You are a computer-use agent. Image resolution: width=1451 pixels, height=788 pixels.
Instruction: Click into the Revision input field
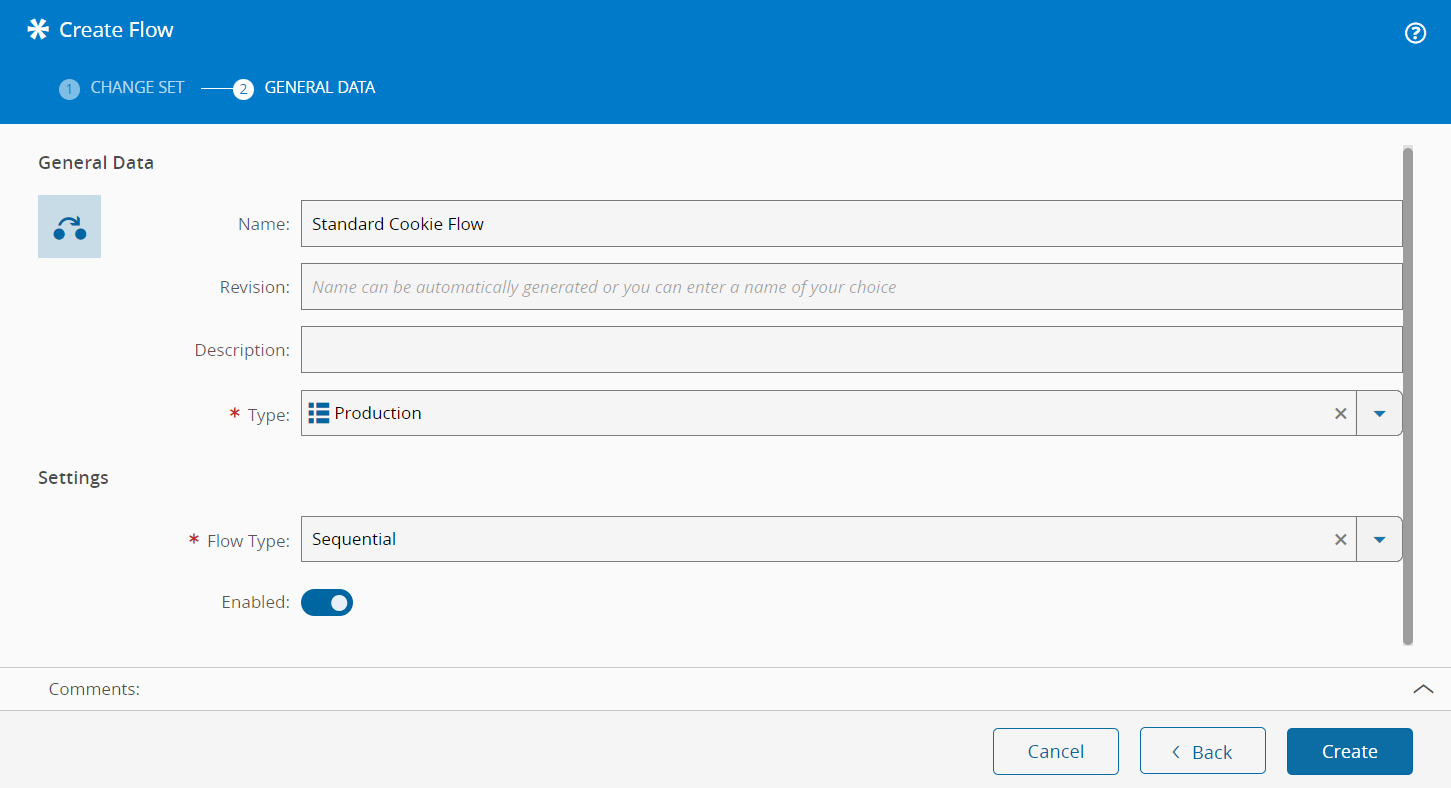pyautogui.click(x=850, y=287)
